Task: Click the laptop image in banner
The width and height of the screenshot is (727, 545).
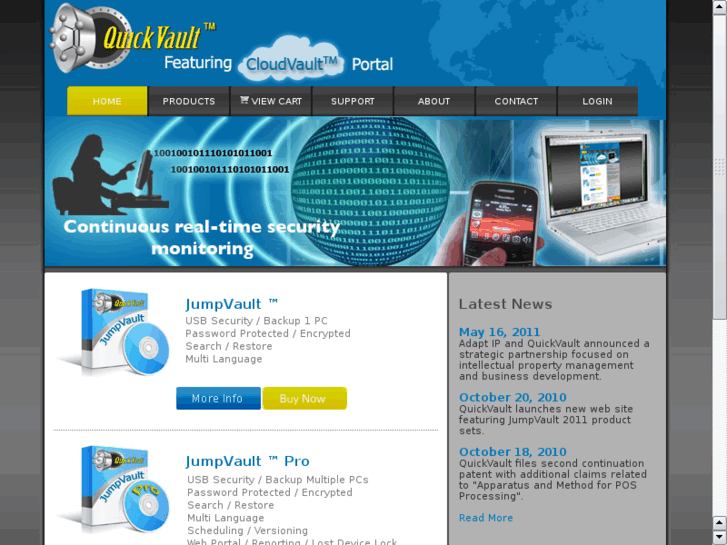Action: pos(602,192)
